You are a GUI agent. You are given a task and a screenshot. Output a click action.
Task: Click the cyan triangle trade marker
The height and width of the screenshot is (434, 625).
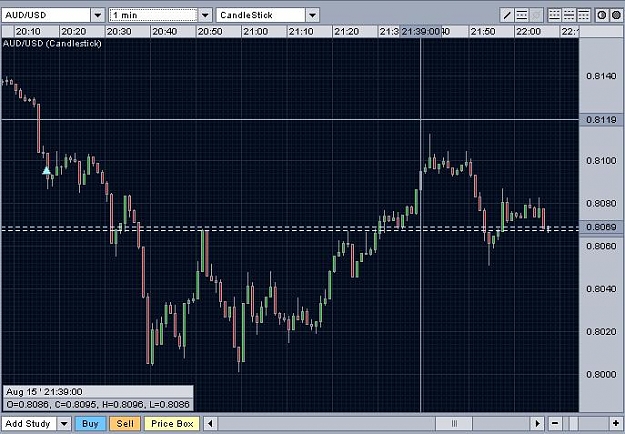(46, 171)
